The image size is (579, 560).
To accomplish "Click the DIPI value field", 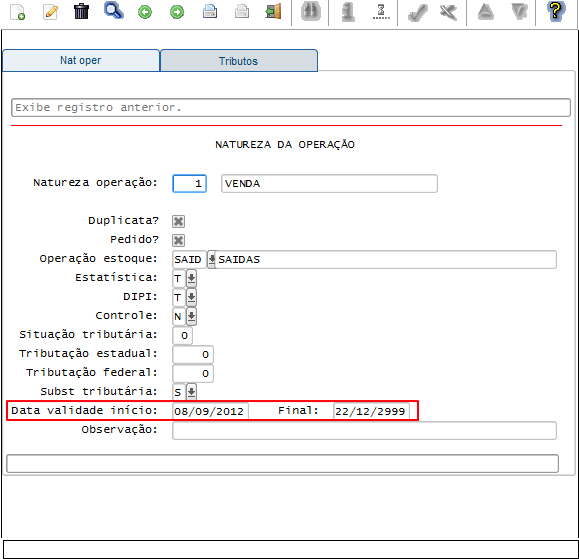I will click(179, 298).
